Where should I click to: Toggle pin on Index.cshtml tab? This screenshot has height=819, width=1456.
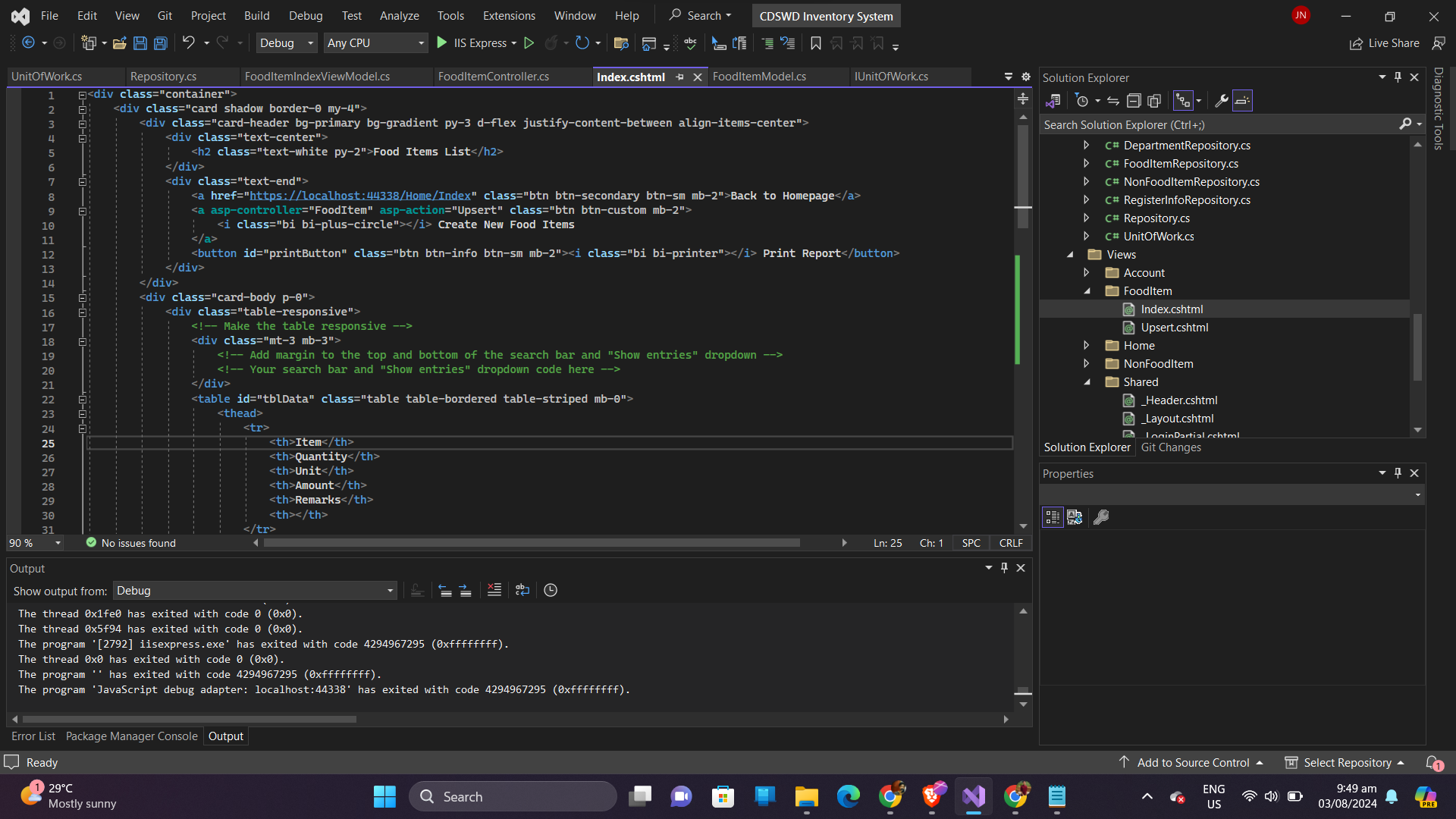pos(679,77)
